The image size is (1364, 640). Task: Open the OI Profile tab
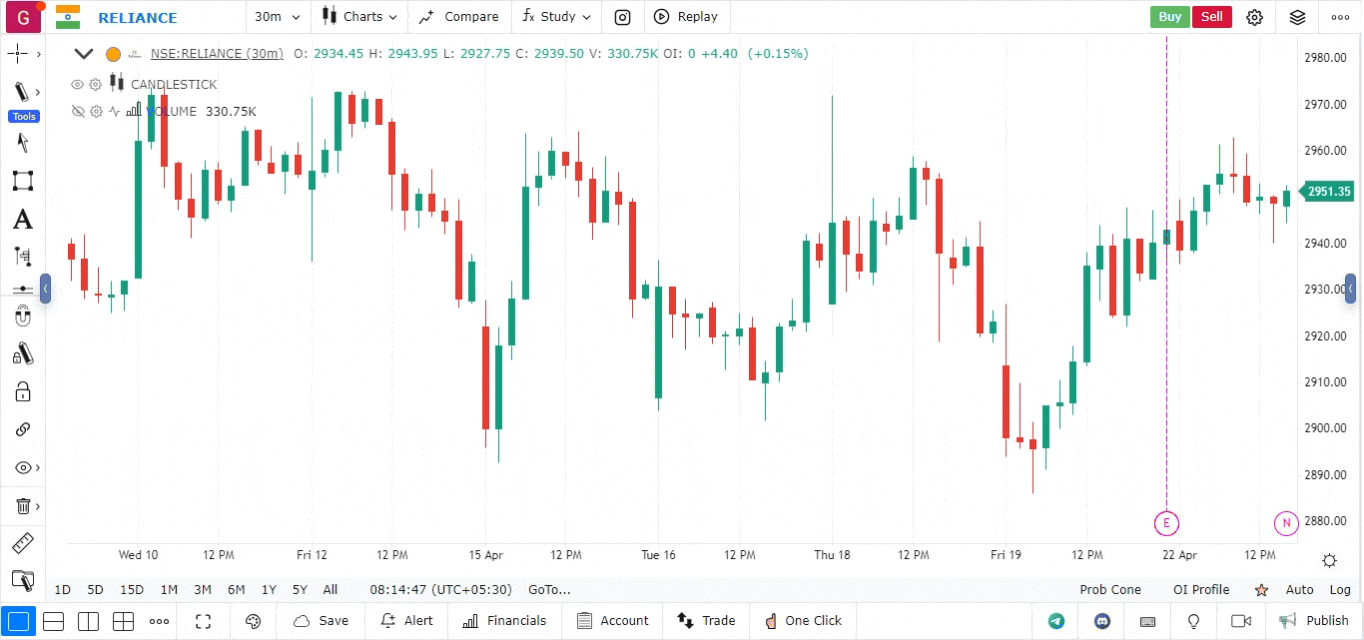1201,590
